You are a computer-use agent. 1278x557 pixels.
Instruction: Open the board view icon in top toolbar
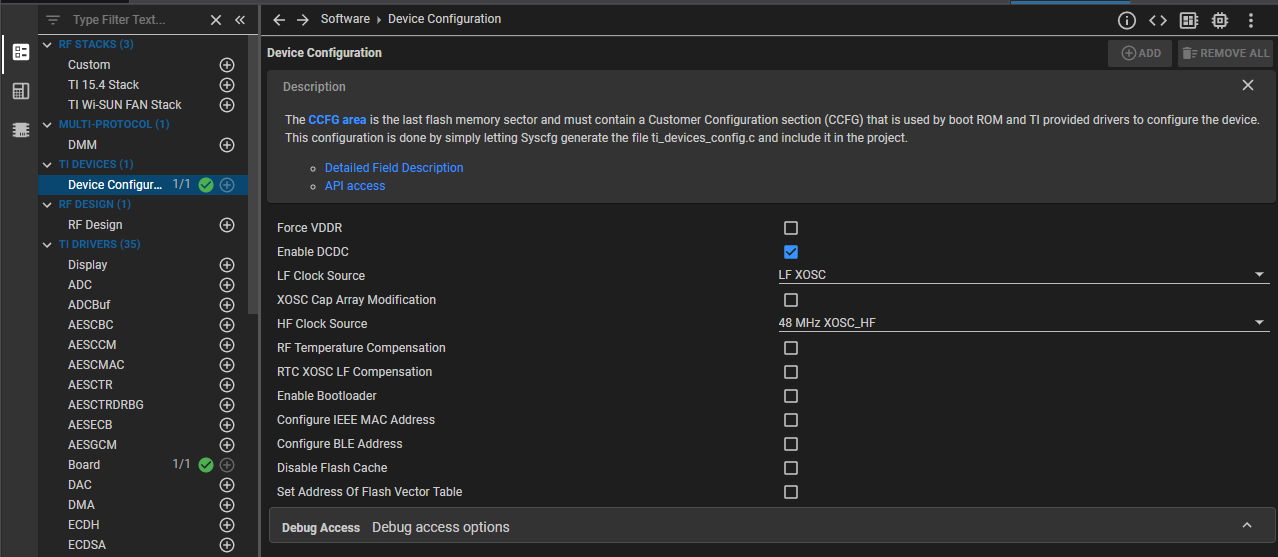point(1189,20)
